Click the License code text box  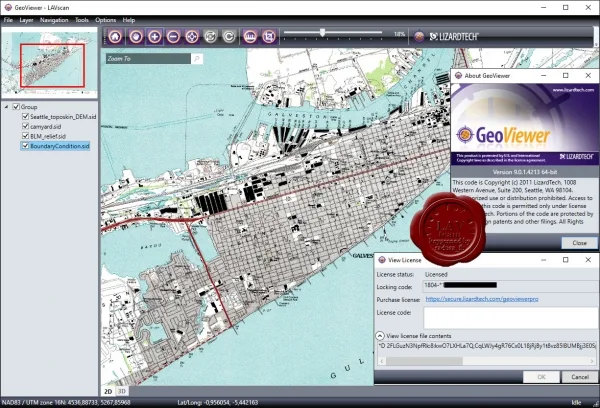coord(511,318)
